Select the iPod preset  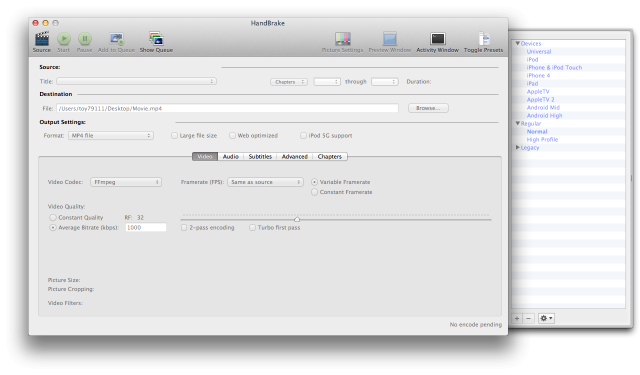pyautogui.click(x=532, y=60)
